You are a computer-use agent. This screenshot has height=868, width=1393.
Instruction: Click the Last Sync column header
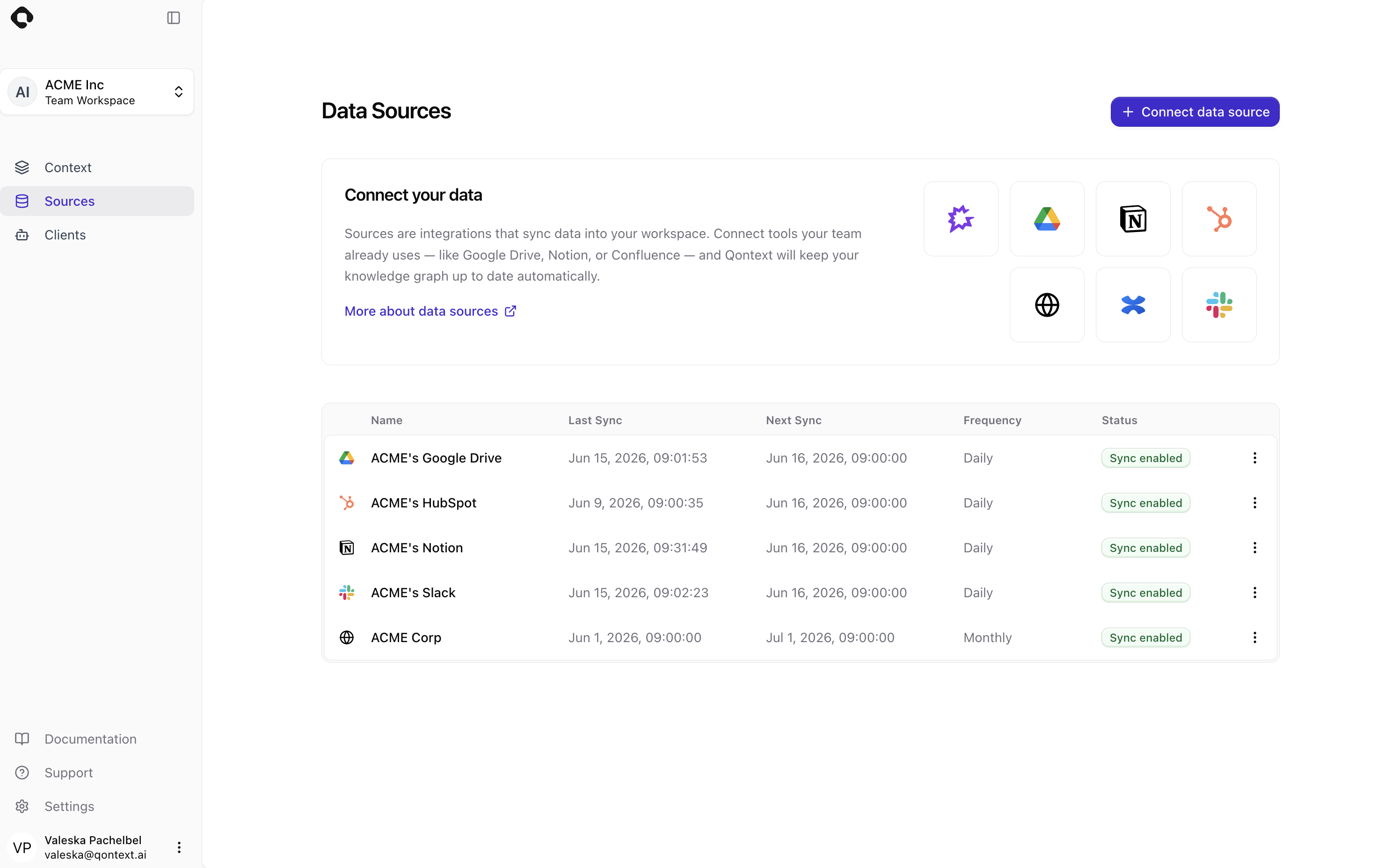click(595, 420)
